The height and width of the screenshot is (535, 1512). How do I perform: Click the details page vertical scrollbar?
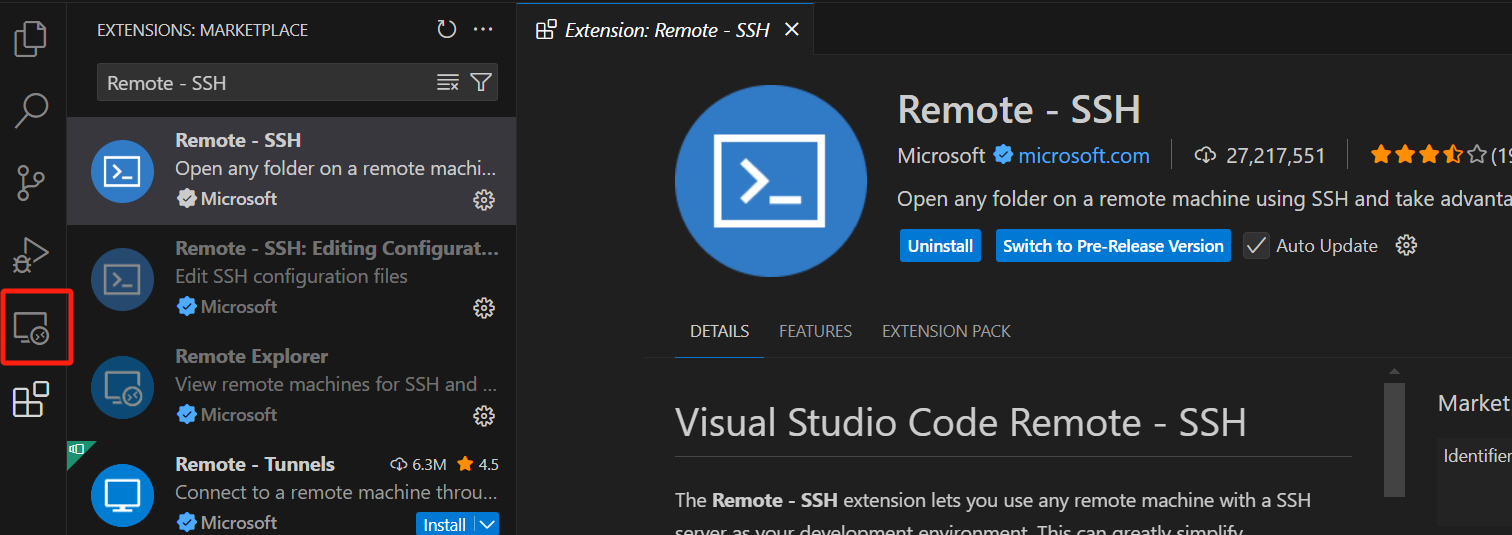1394,438
